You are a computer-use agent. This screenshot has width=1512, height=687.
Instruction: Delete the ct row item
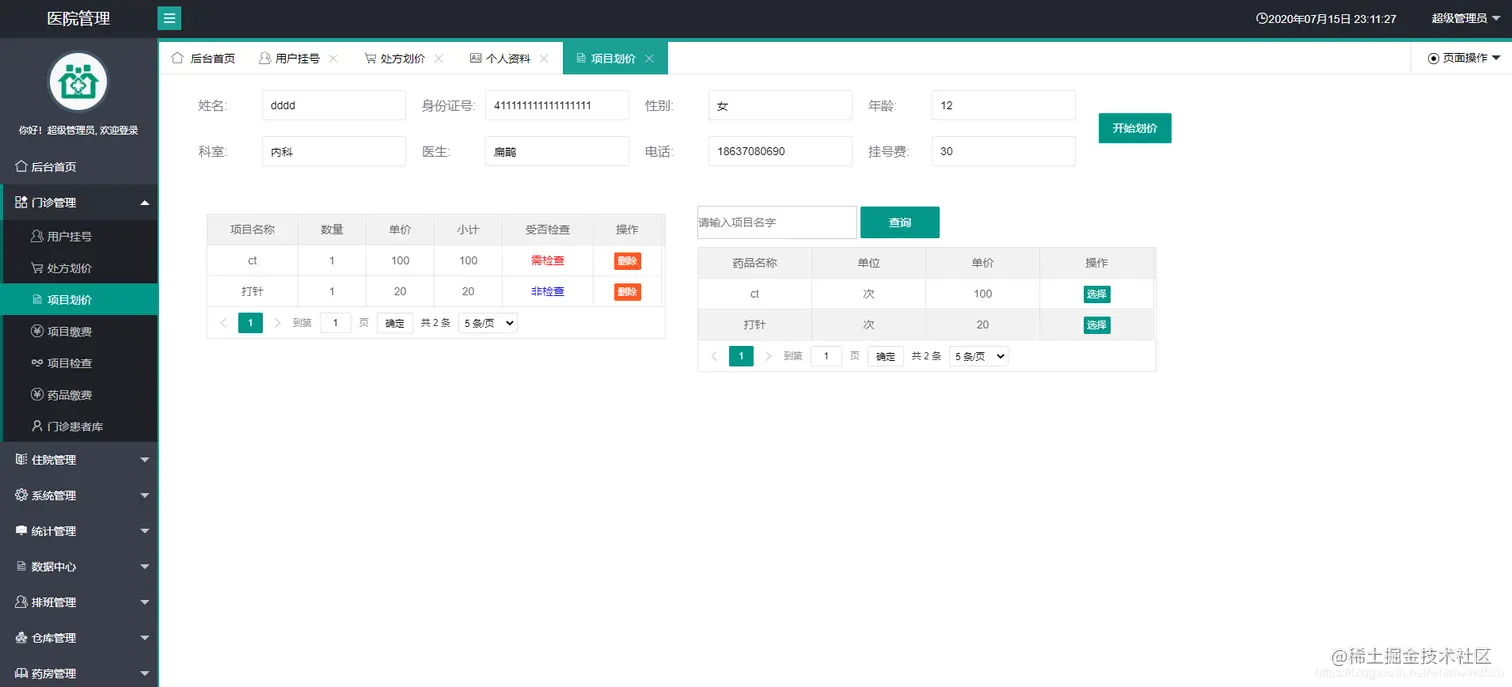pos(627,260)
